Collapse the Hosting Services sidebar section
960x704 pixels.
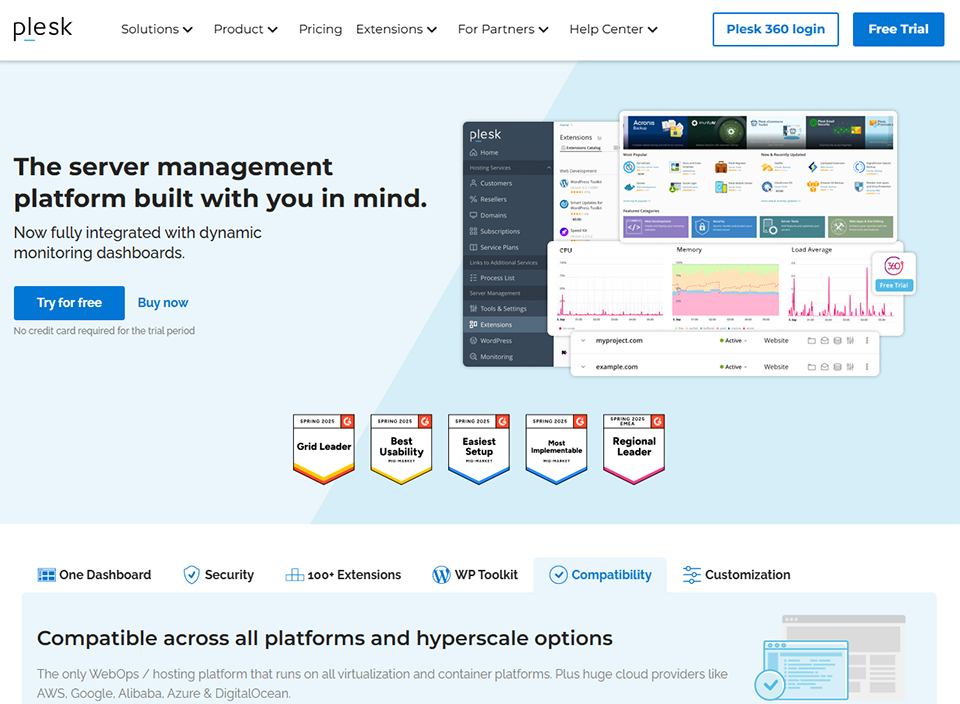[x=549, y=168]
